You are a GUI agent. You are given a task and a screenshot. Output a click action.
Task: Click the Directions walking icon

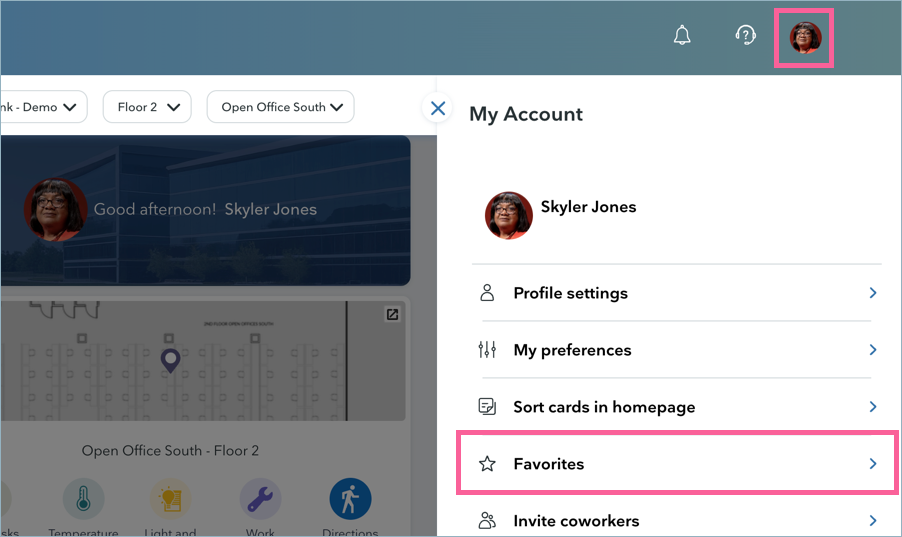click(350, 498)
